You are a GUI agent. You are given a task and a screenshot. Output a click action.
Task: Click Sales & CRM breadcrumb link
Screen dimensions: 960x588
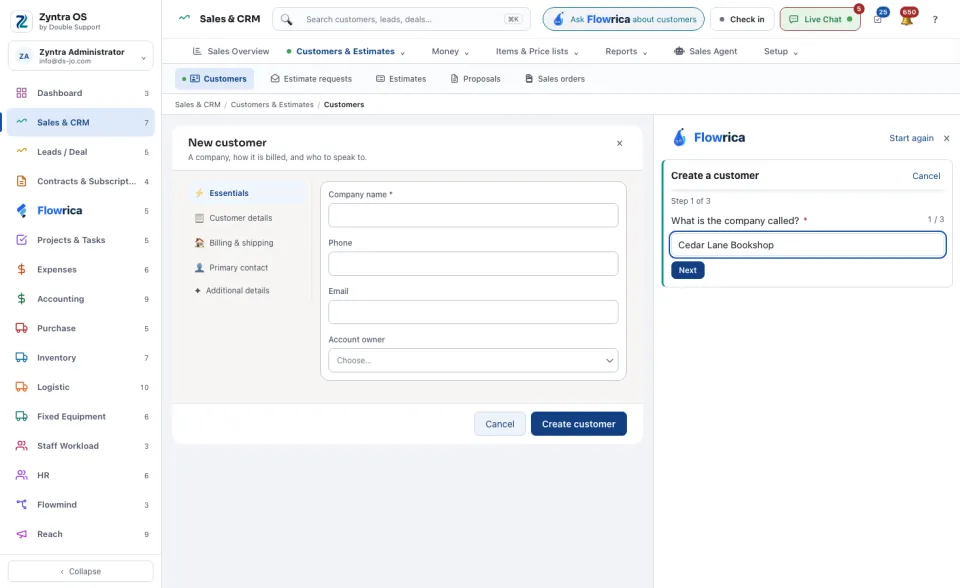[197, 105]
